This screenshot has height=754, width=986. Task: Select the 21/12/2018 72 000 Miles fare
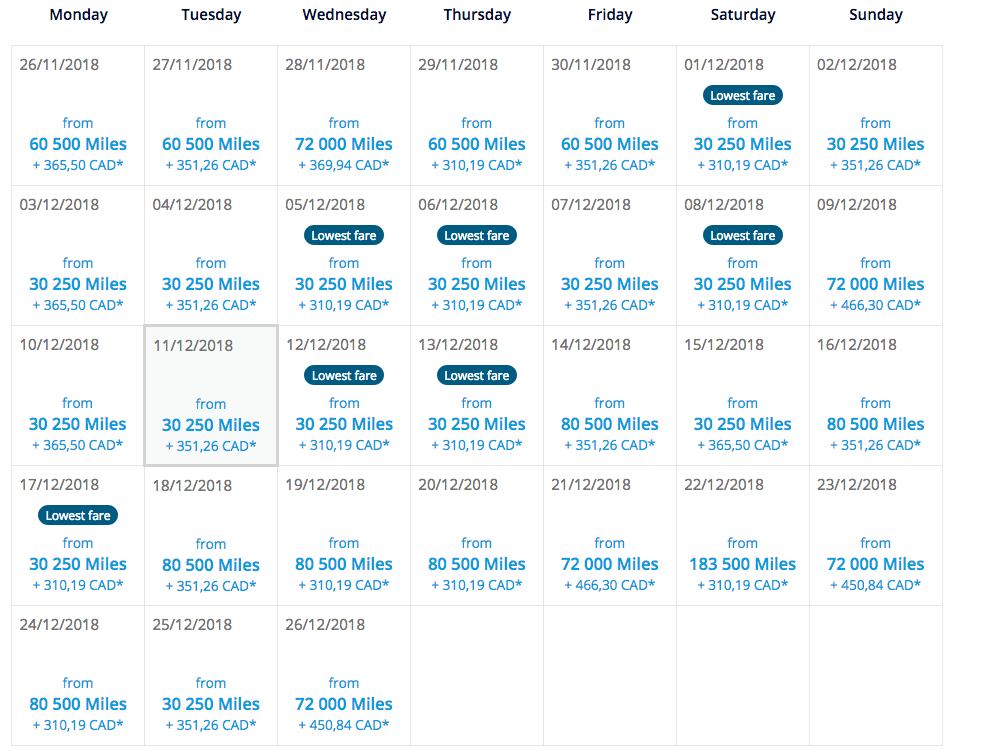[610, 564]
